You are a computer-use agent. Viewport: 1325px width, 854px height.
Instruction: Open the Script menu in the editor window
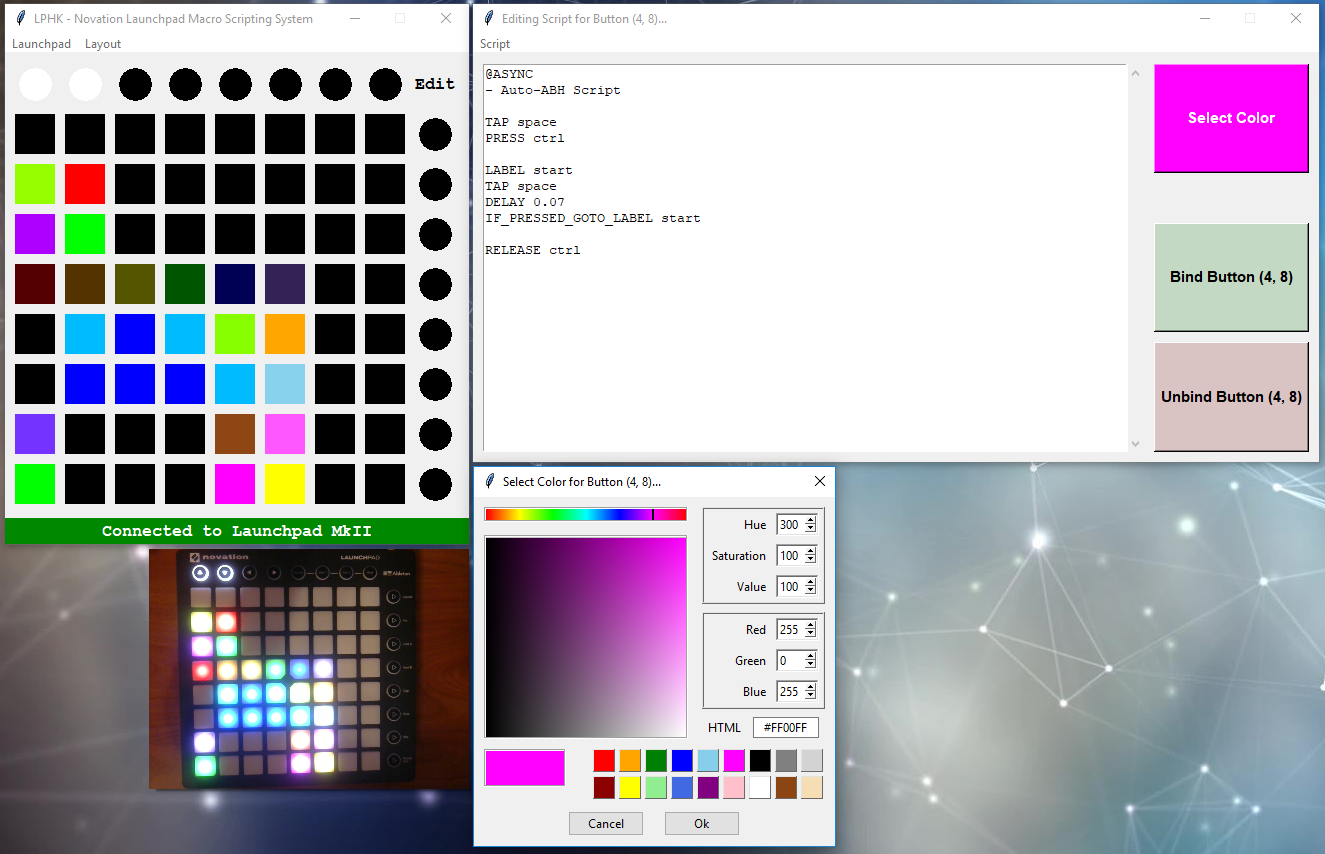tap(495, 43)
